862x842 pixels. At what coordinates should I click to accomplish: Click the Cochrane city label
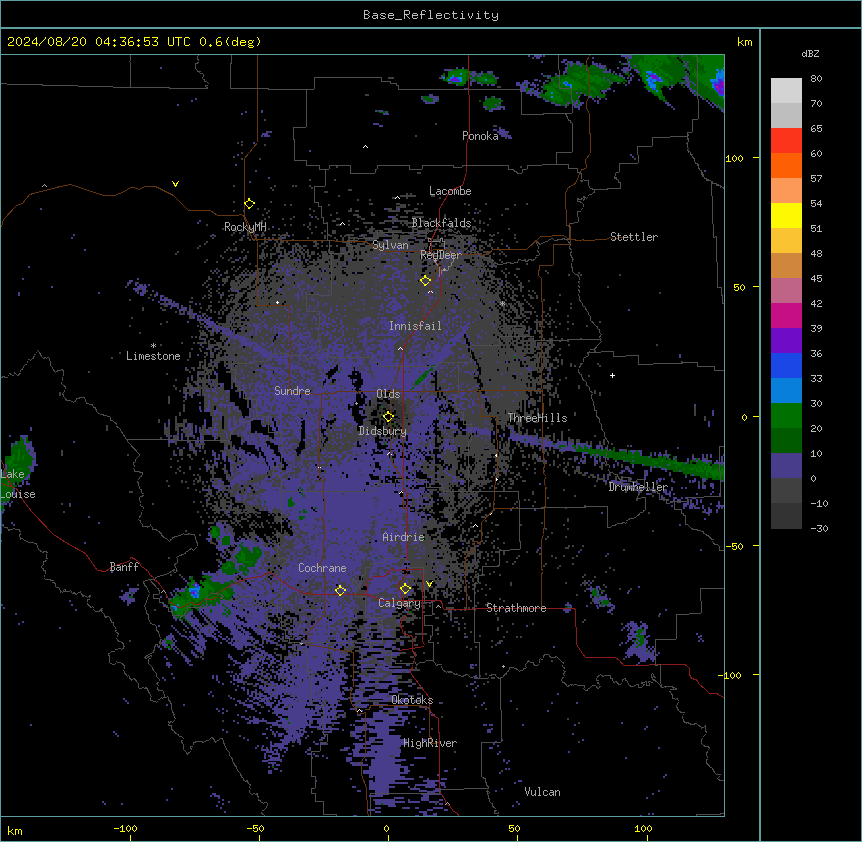click(x=322, y=568)
